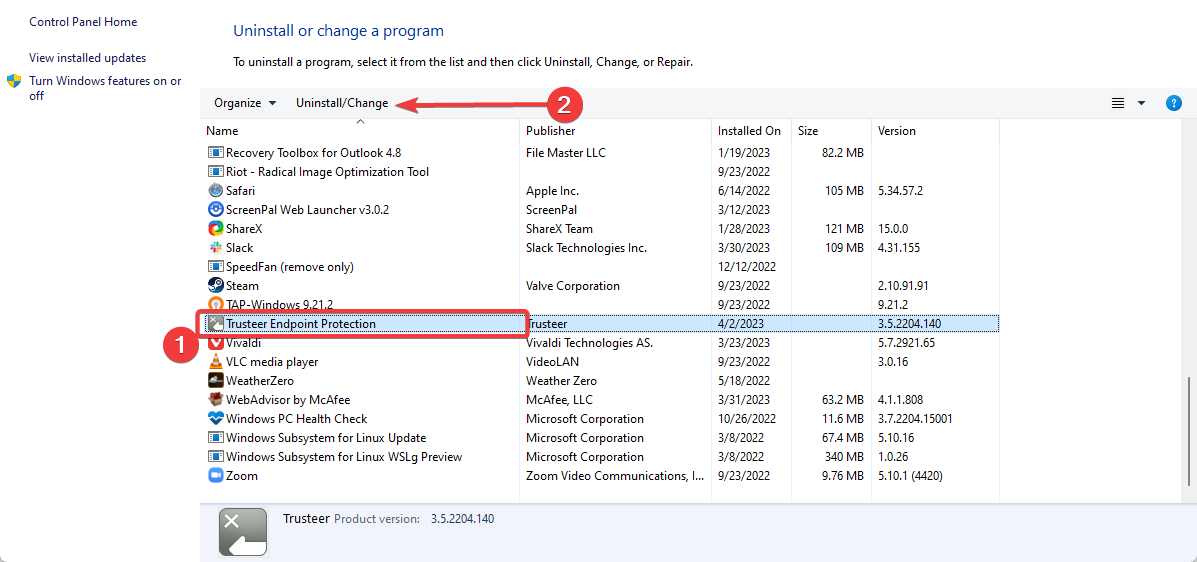The height and width of the screenshot is (562, 1197).
Task: Select the Vivaldi program name
Action: coord(244,343)
